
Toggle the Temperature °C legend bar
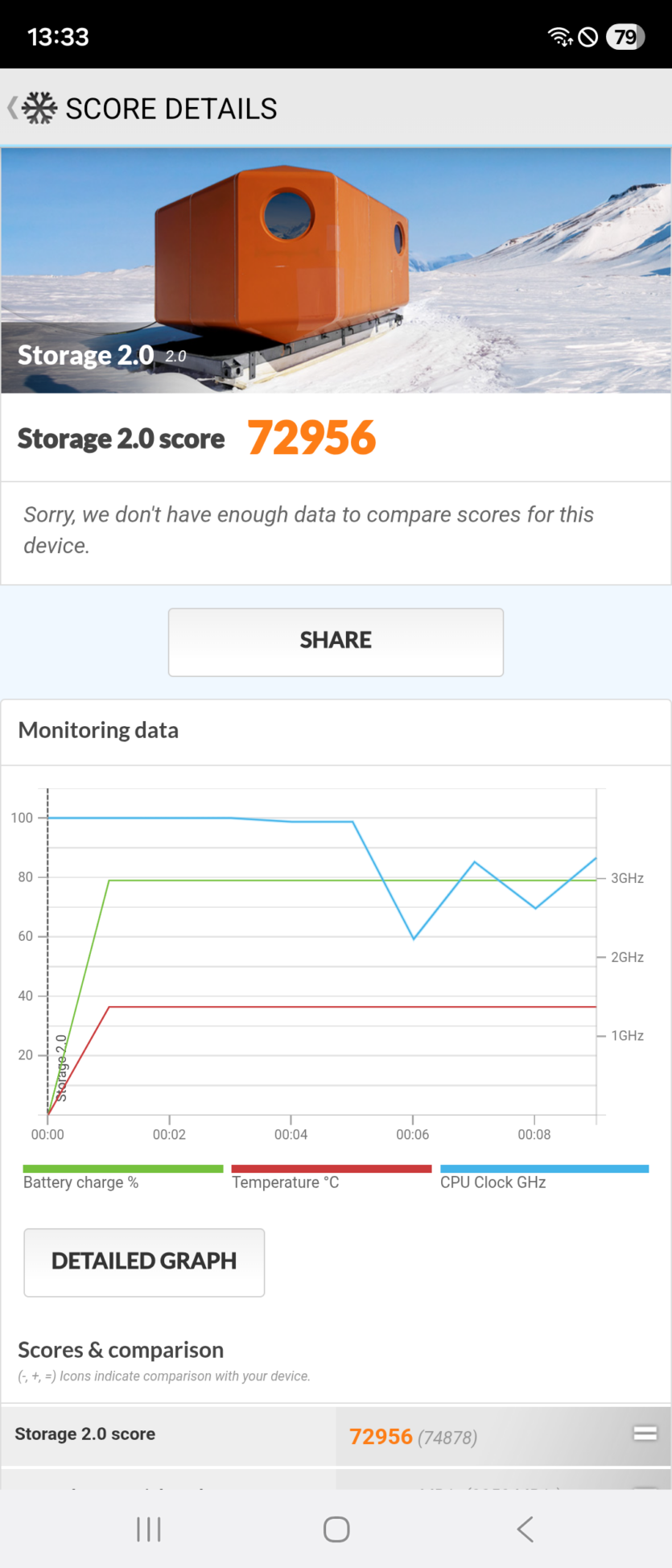point(331,1178)
